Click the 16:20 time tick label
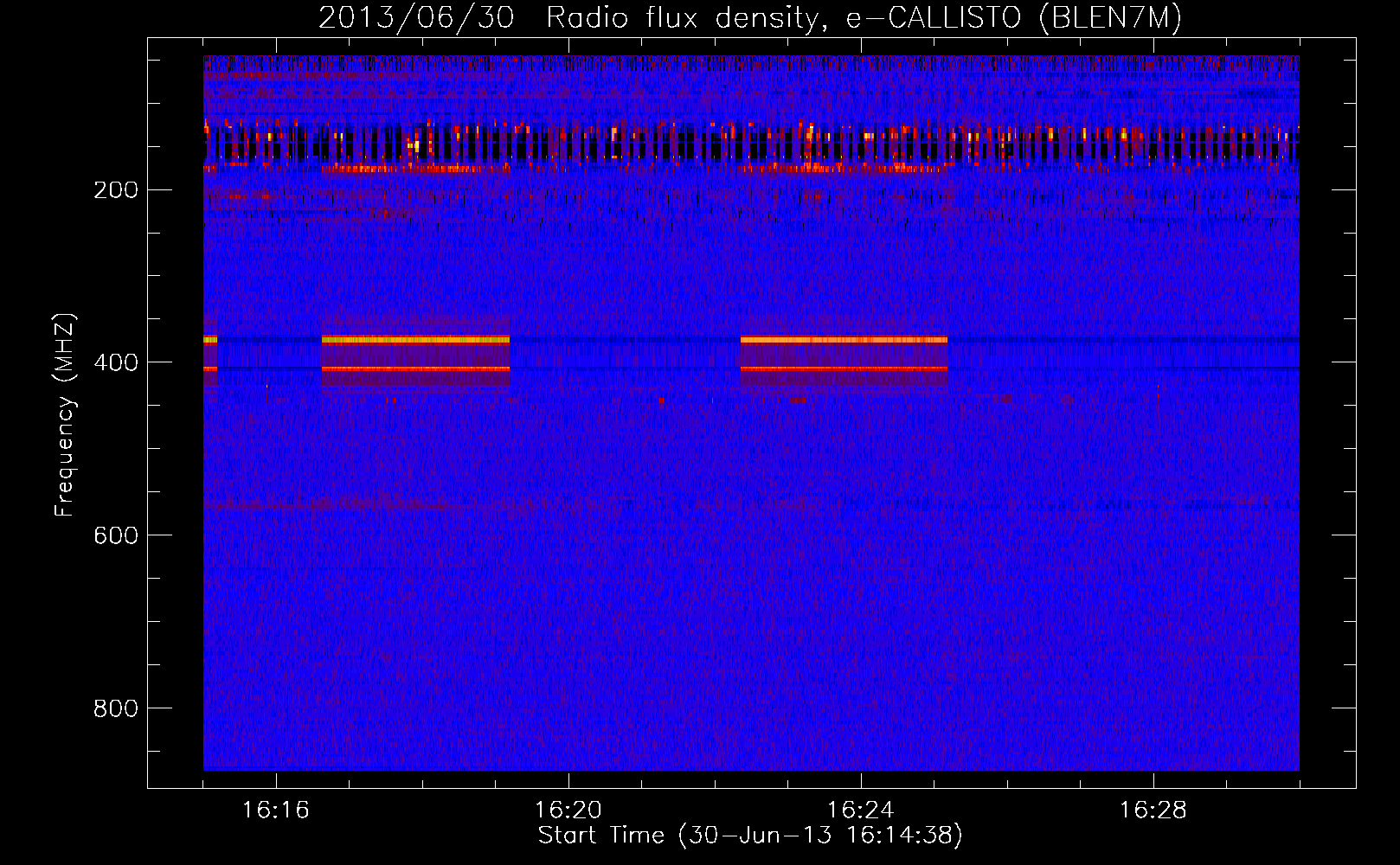Screen dimensions: 1400x865 pos(568,810)
